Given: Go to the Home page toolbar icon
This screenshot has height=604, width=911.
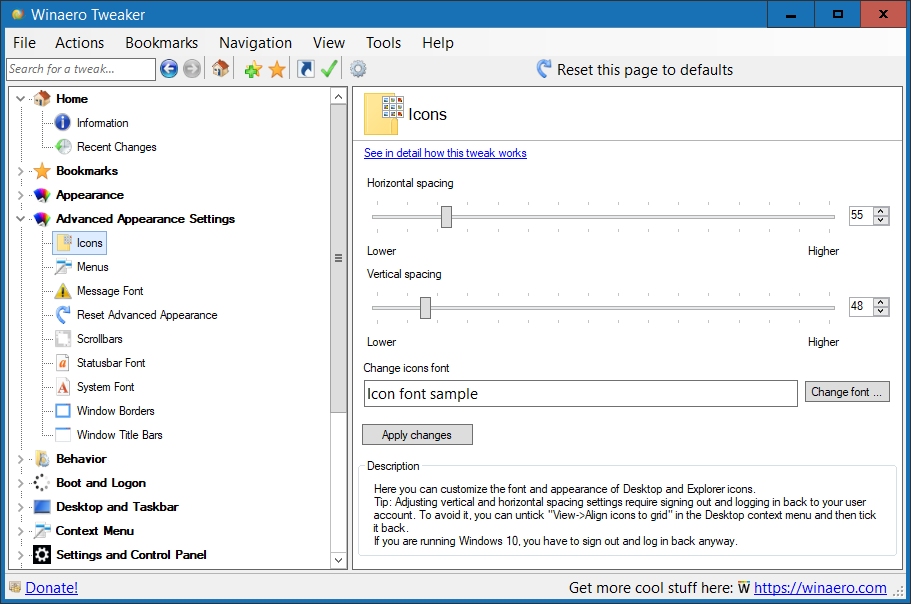Looking at the screenshot, I should pos(220,69).
